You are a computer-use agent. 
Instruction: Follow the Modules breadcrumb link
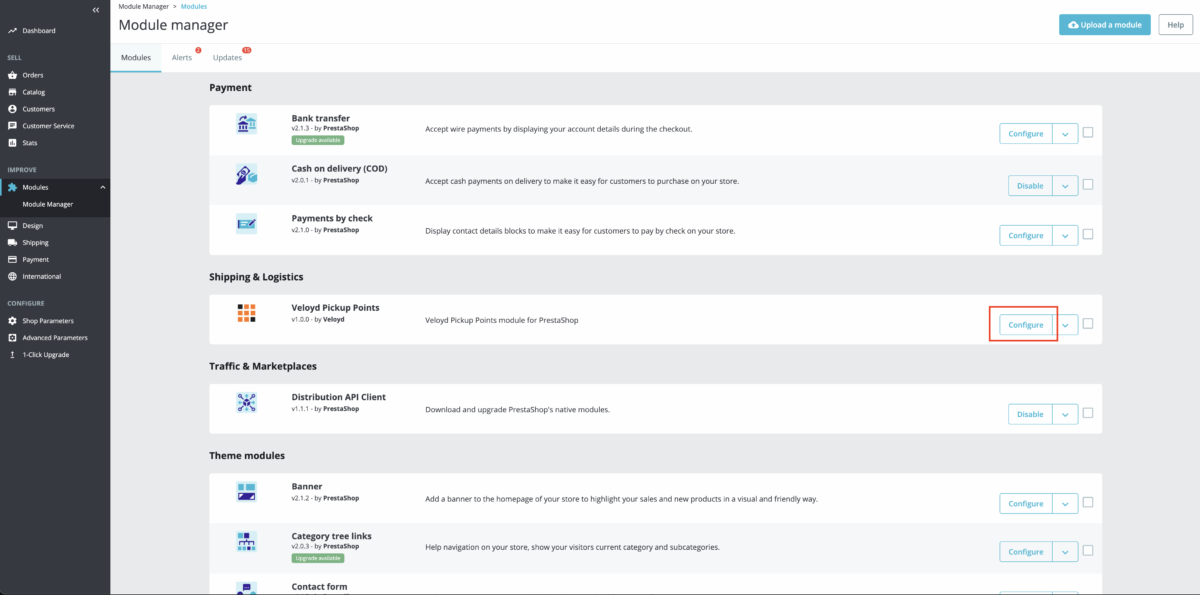[194, 7]
